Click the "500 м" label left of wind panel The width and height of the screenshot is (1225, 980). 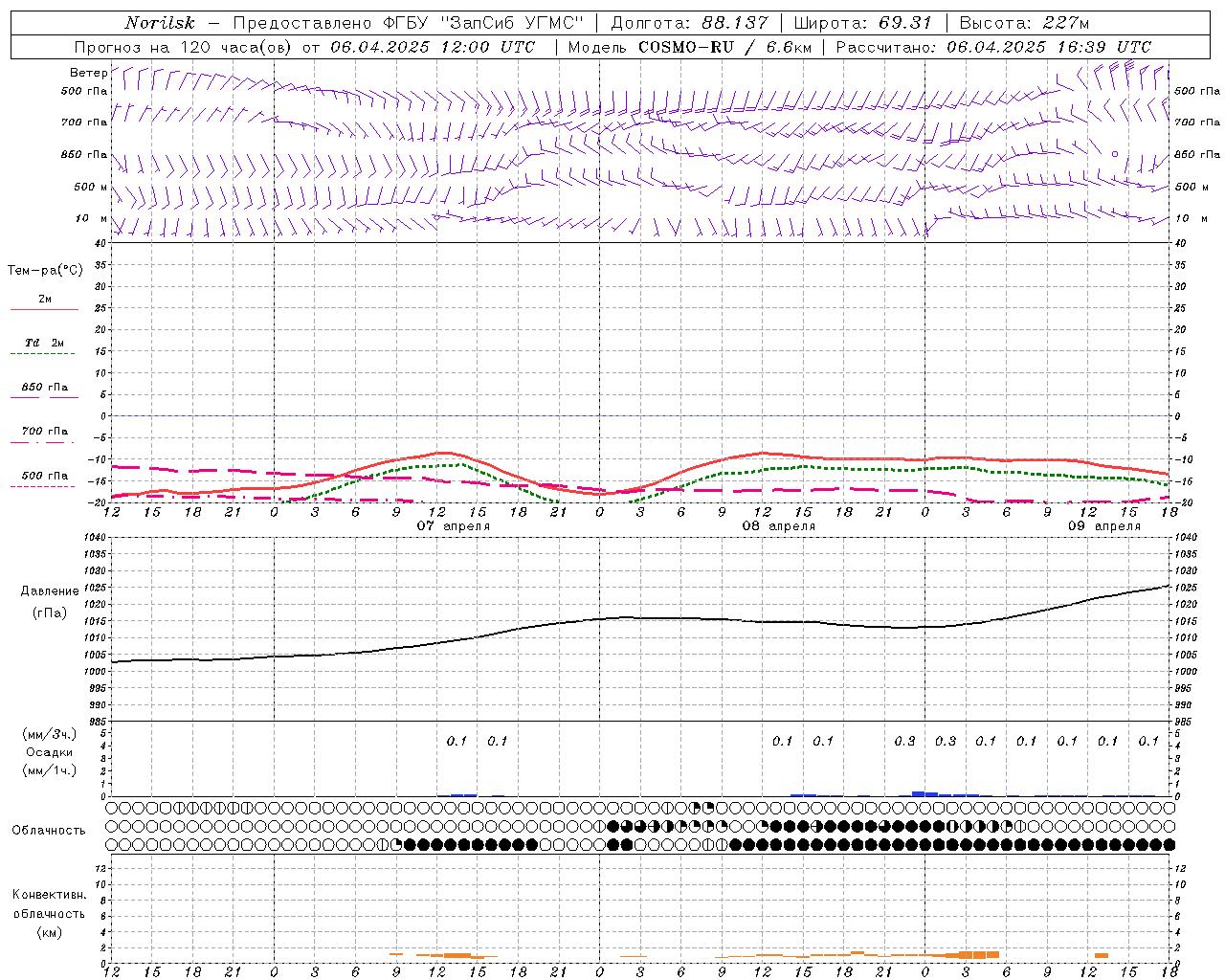pyautogui.click(x=89, y=187)
